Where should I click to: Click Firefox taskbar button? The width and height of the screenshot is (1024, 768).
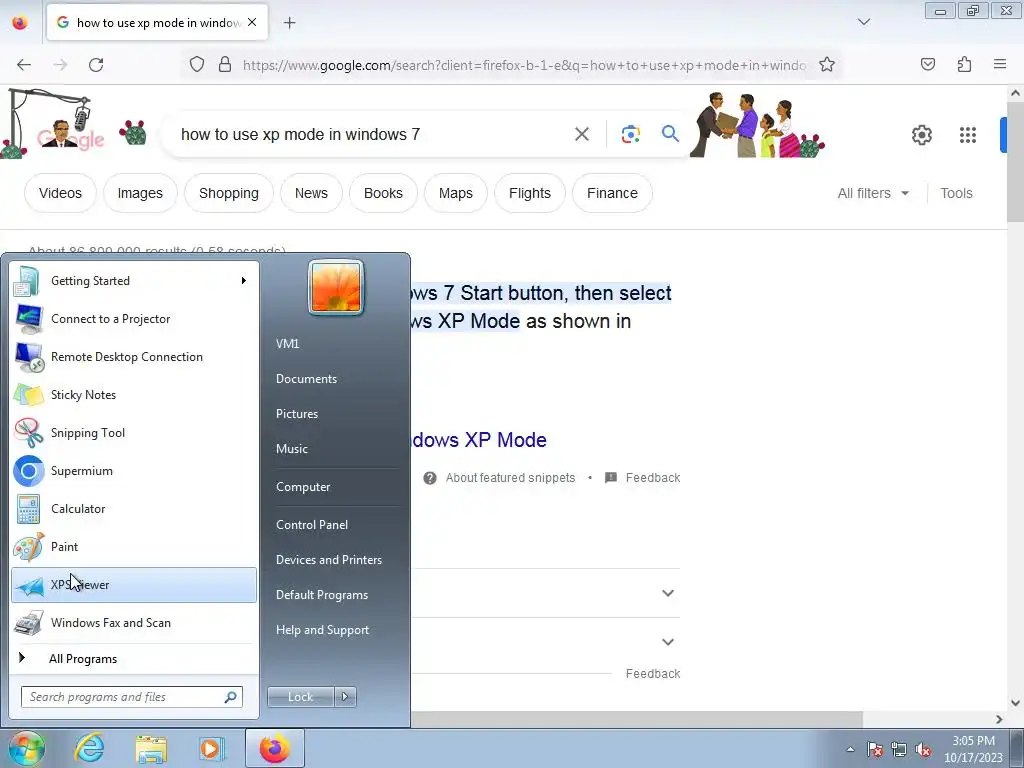click(x=275, y=748)
